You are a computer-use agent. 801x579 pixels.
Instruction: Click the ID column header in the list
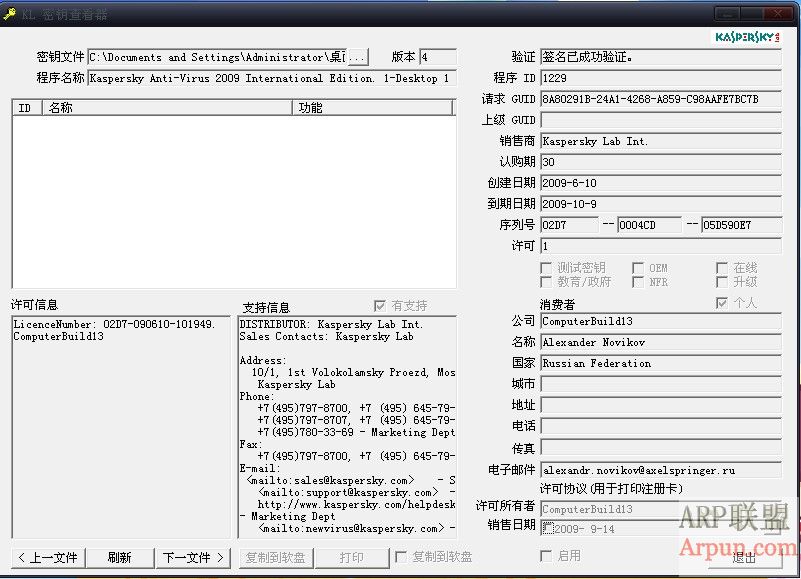click(x=25, y=108)
